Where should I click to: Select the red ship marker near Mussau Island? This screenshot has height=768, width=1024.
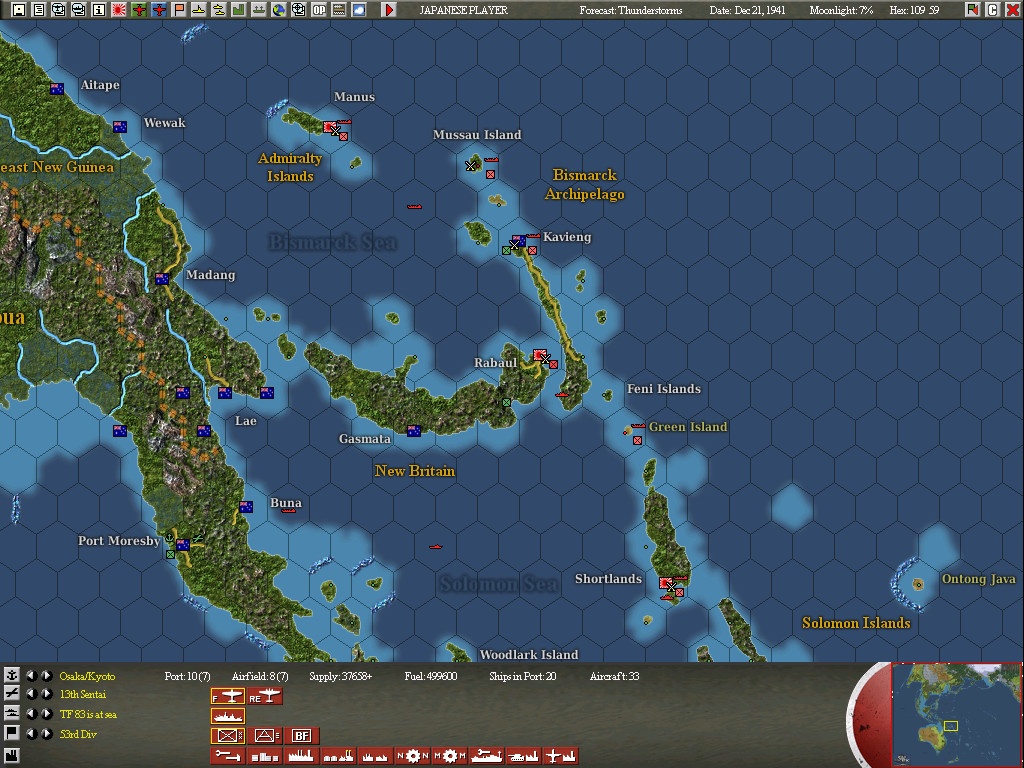(491, 159)
